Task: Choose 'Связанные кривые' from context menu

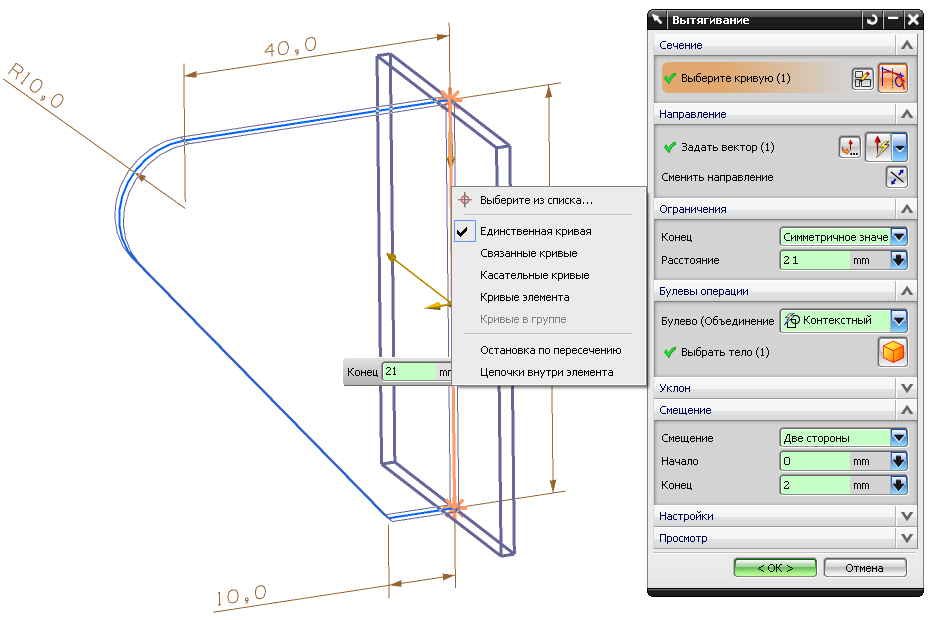Action: 528,253
